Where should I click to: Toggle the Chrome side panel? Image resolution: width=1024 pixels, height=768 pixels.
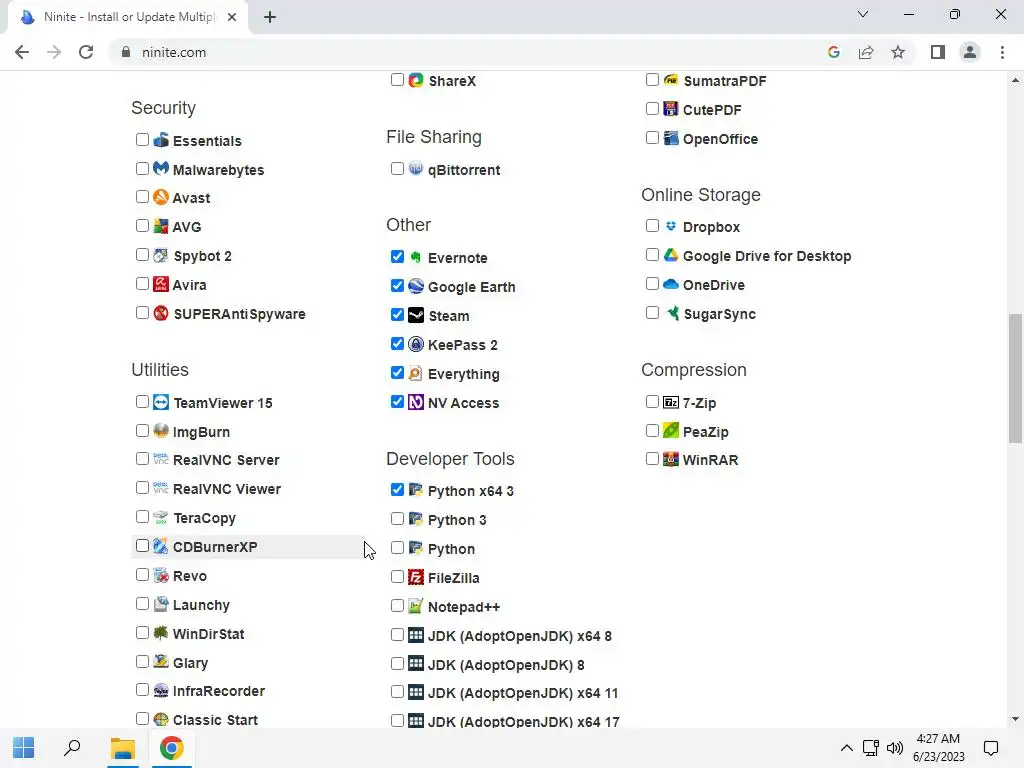tap(938, 52)
